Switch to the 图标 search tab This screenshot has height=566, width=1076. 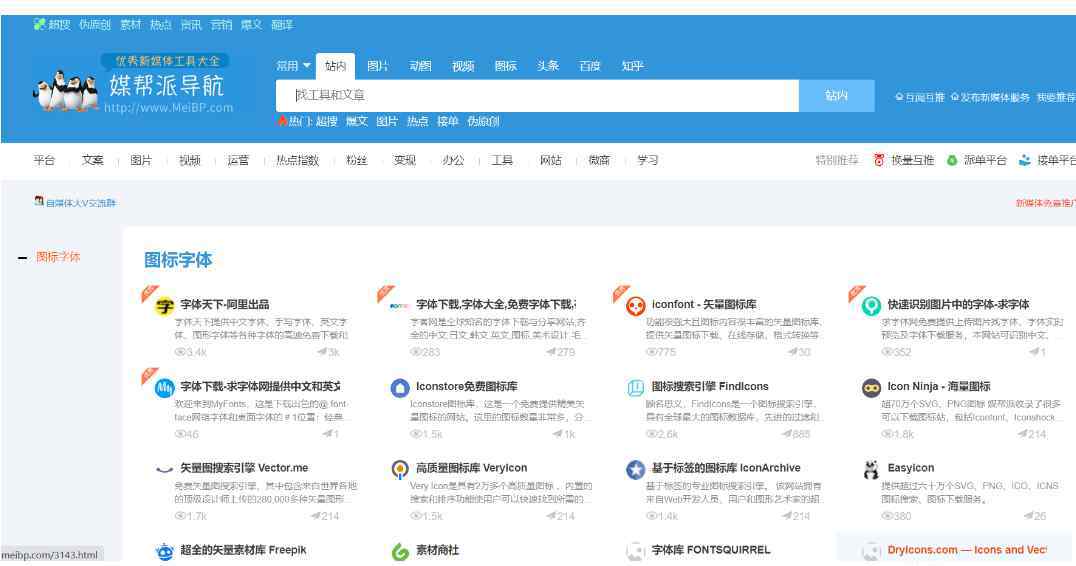[505, 66]
